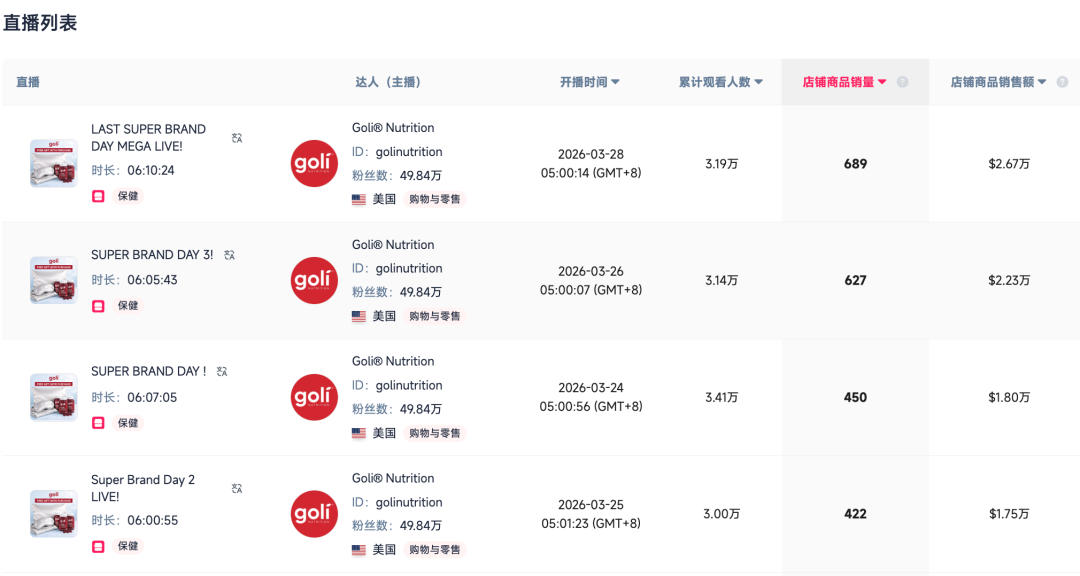Open the LAST SUPER BRAND DAY MEGA LIVE! stream
This screenshot has height=576, width=1080.
[148, 137]
